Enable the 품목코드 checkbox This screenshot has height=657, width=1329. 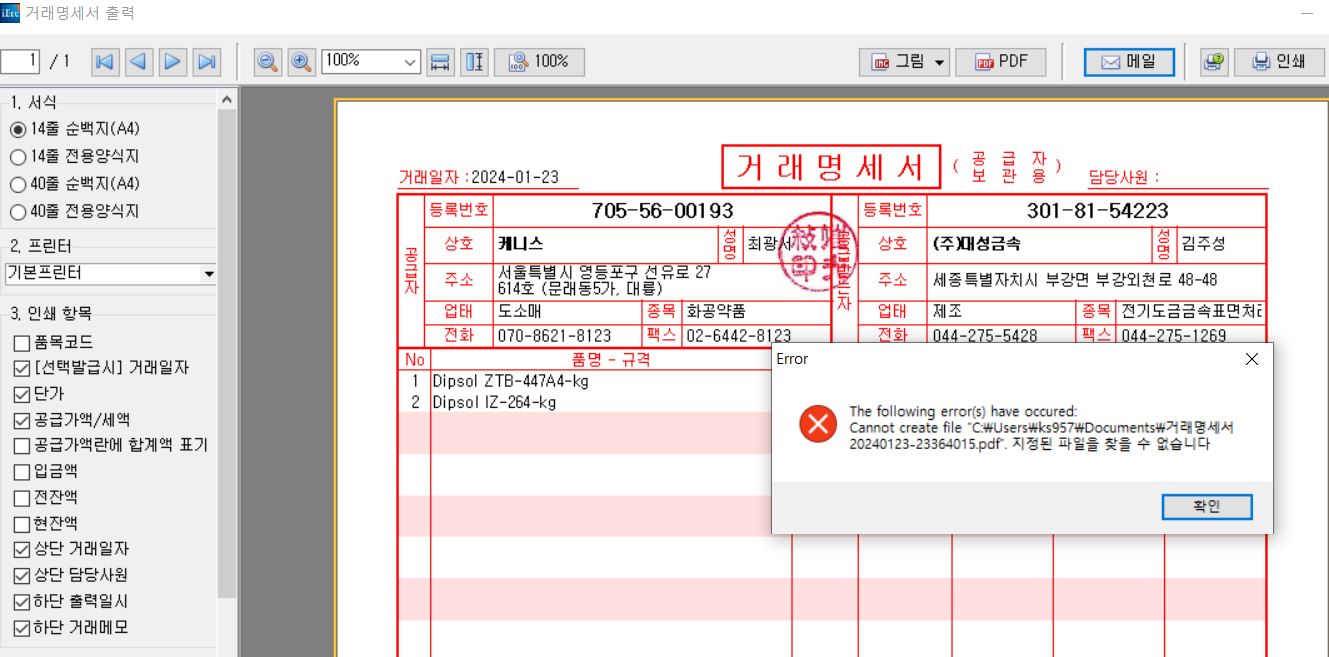point(21,342)
